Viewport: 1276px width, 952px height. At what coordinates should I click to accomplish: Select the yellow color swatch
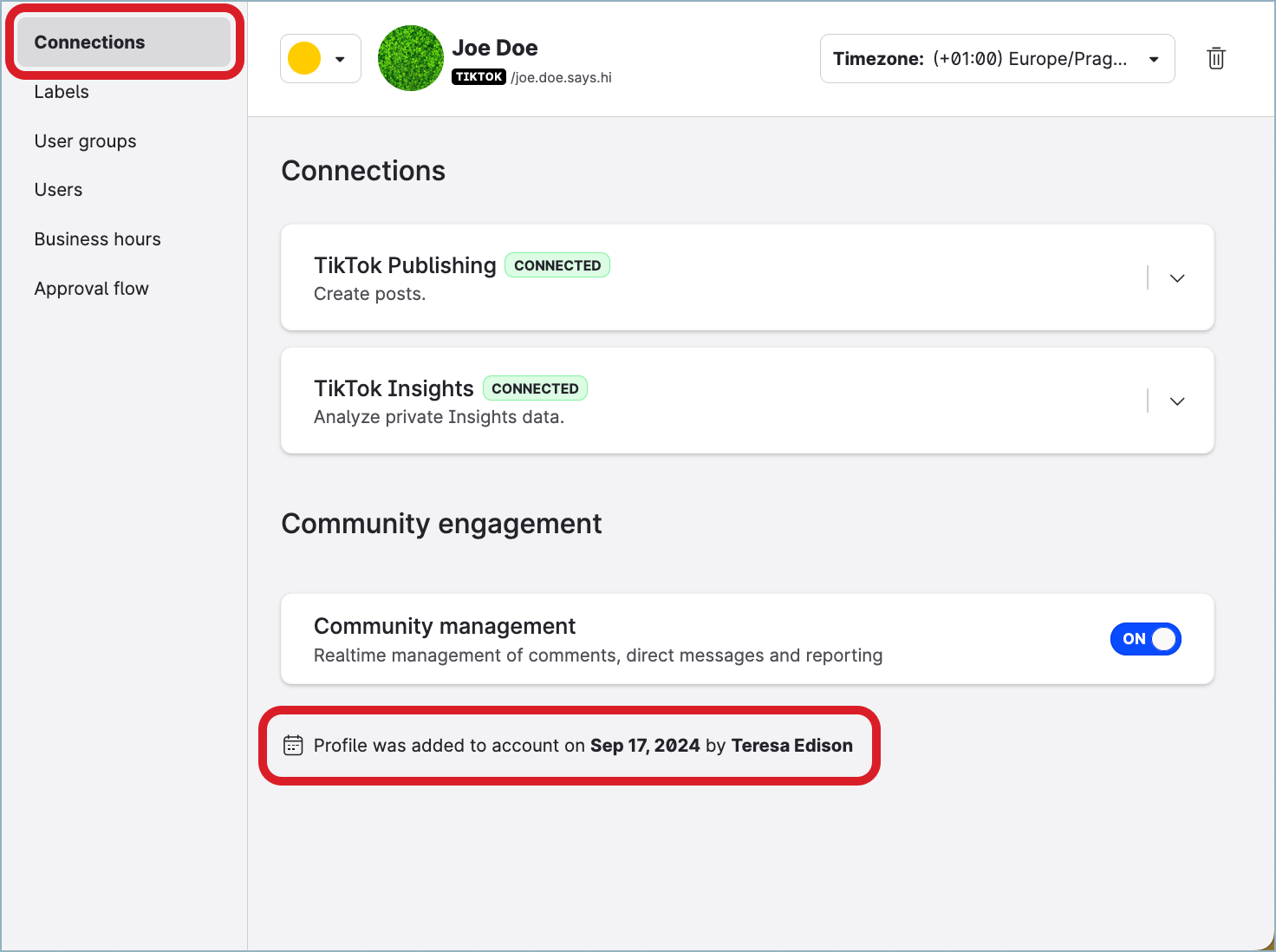point(304,59)
